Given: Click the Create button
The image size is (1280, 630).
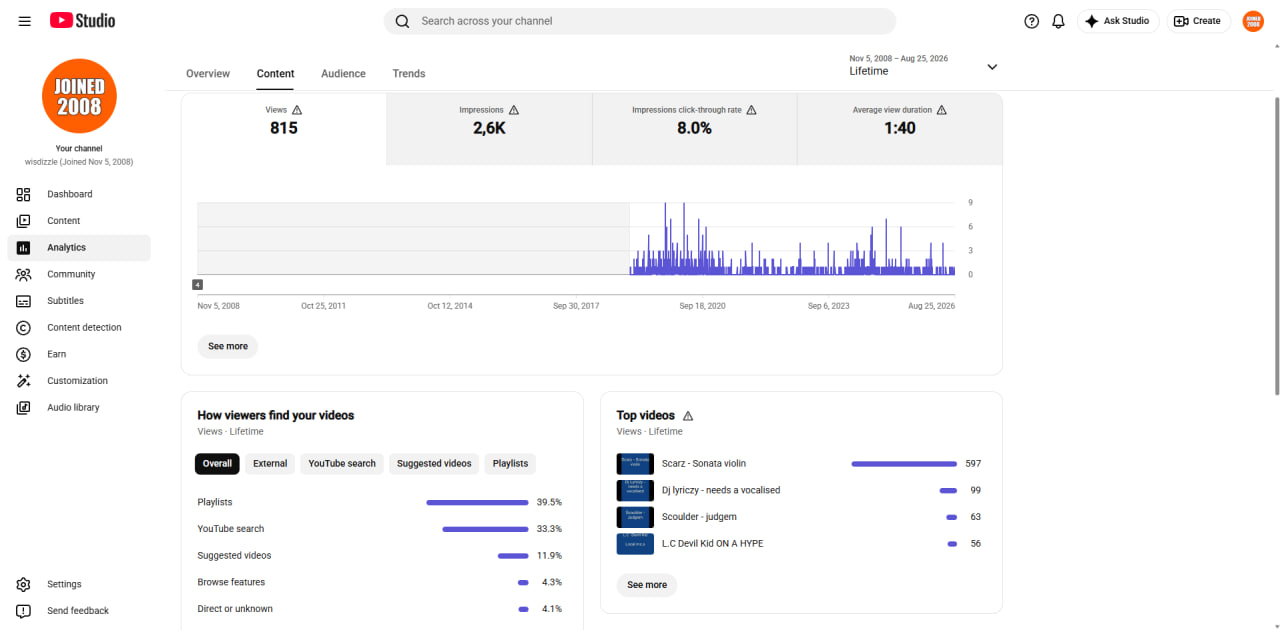Looking at the screenshot, I should tap(1198, 21).
